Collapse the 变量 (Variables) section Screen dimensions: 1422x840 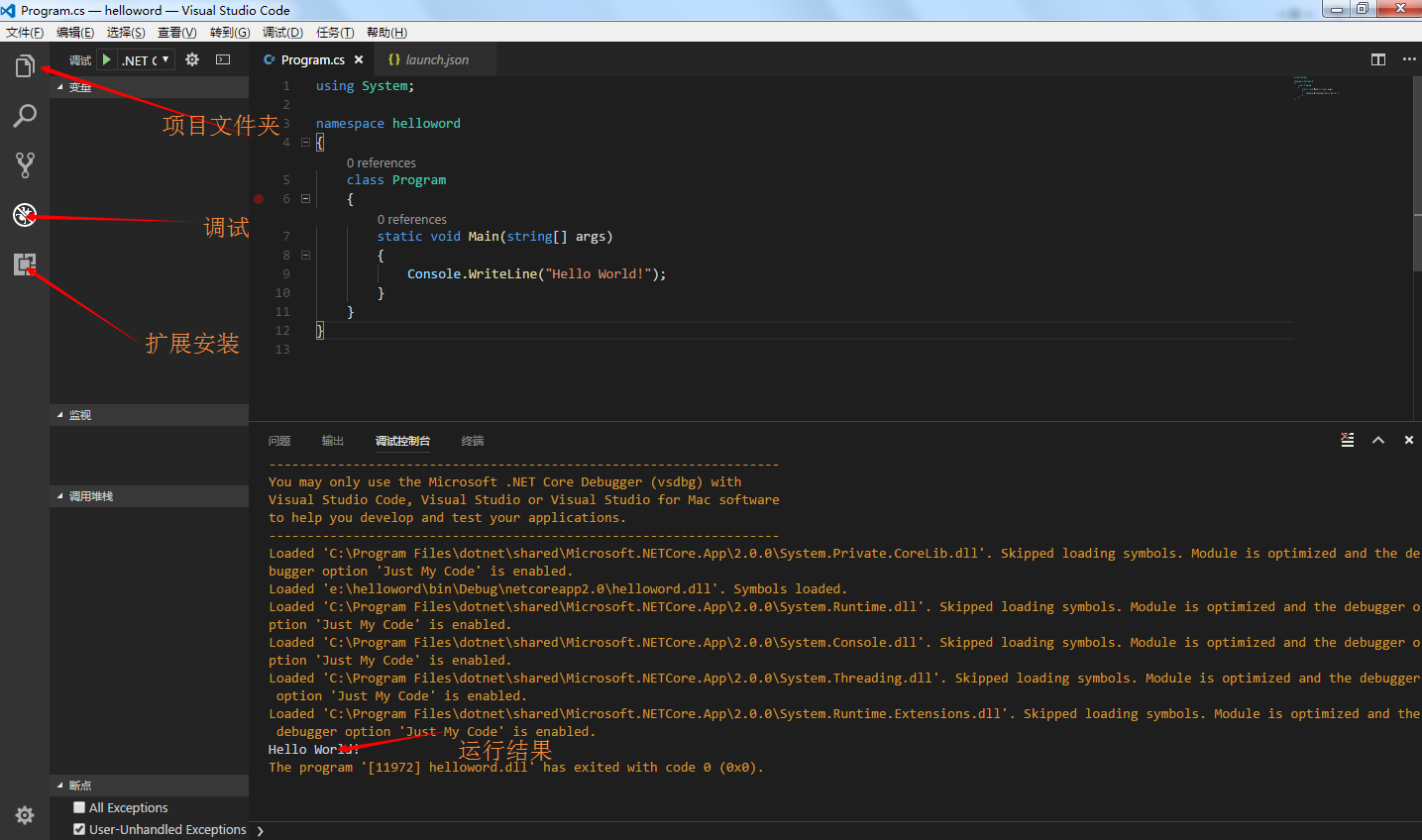click(149, 87)
